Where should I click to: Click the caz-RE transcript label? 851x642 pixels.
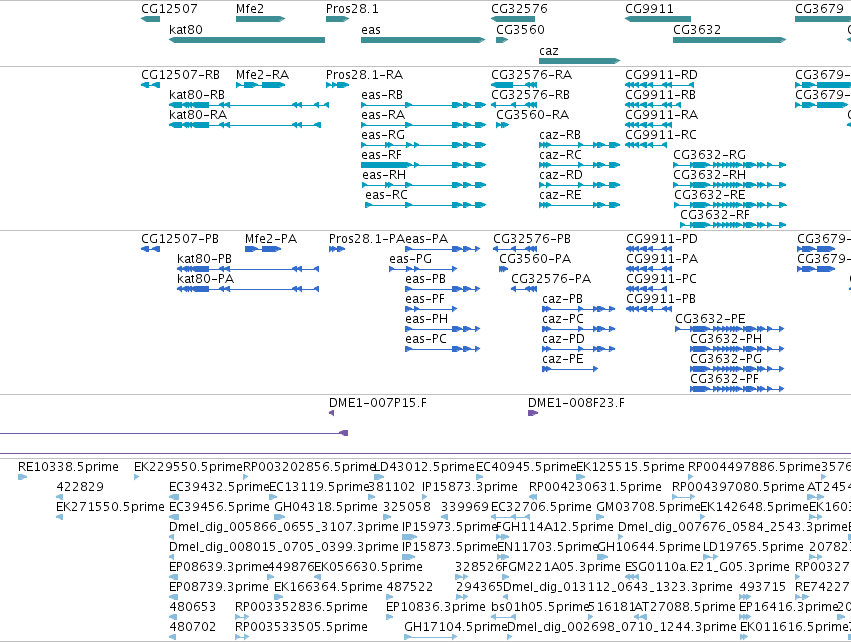point(560,195)
